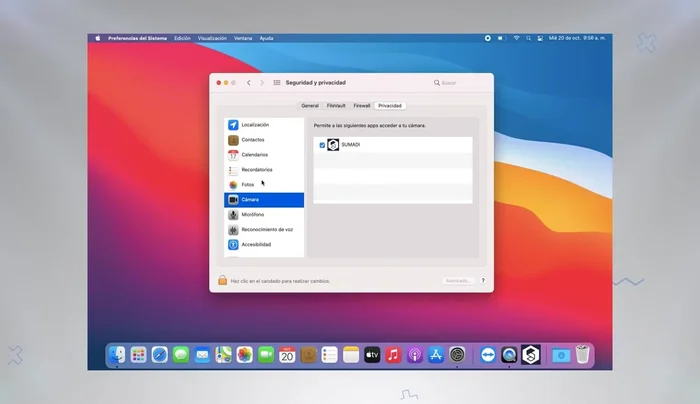This screenshot has width=700, height=404.
Task: Select Calendarios in the sidebar list
Action: click(254, 155)
